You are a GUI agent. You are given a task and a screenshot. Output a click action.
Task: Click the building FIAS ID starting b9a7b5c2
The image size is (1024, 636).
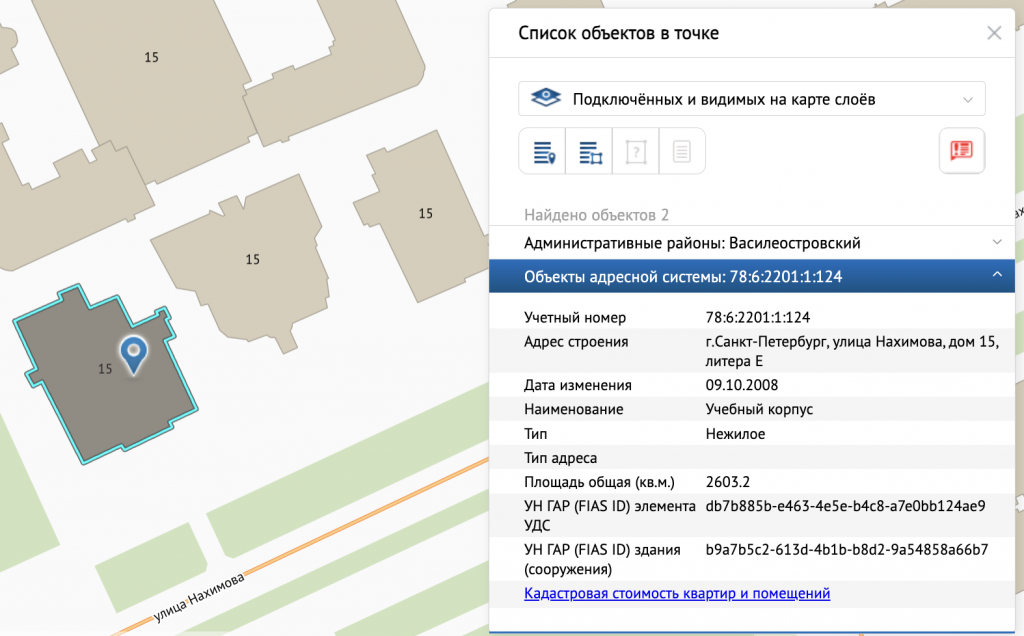pos(846,549)
